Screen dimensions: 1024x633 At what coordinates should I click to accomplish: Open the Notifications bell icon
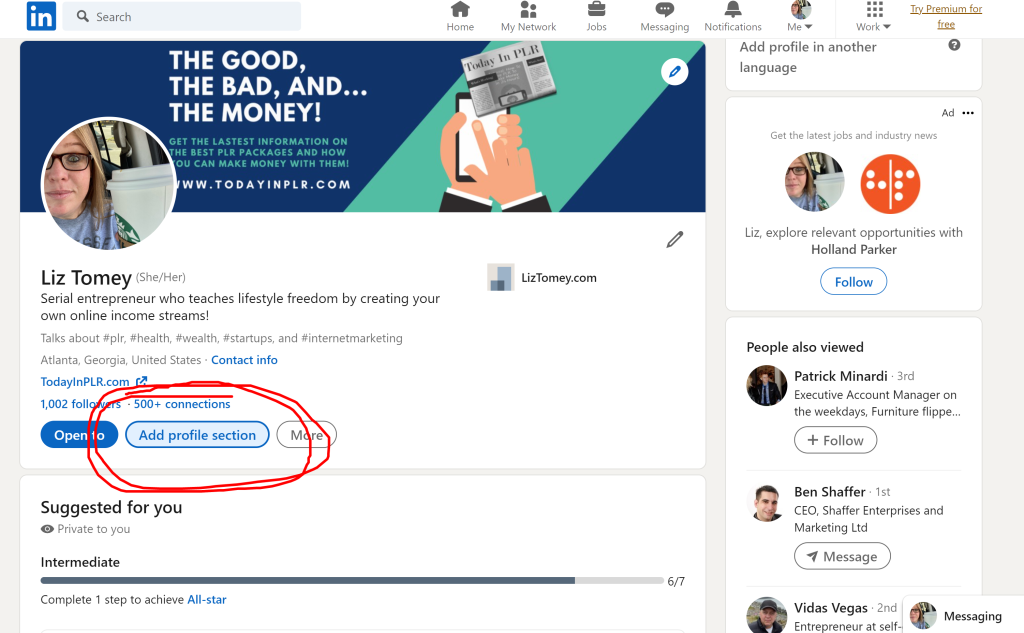coord(733,10)
